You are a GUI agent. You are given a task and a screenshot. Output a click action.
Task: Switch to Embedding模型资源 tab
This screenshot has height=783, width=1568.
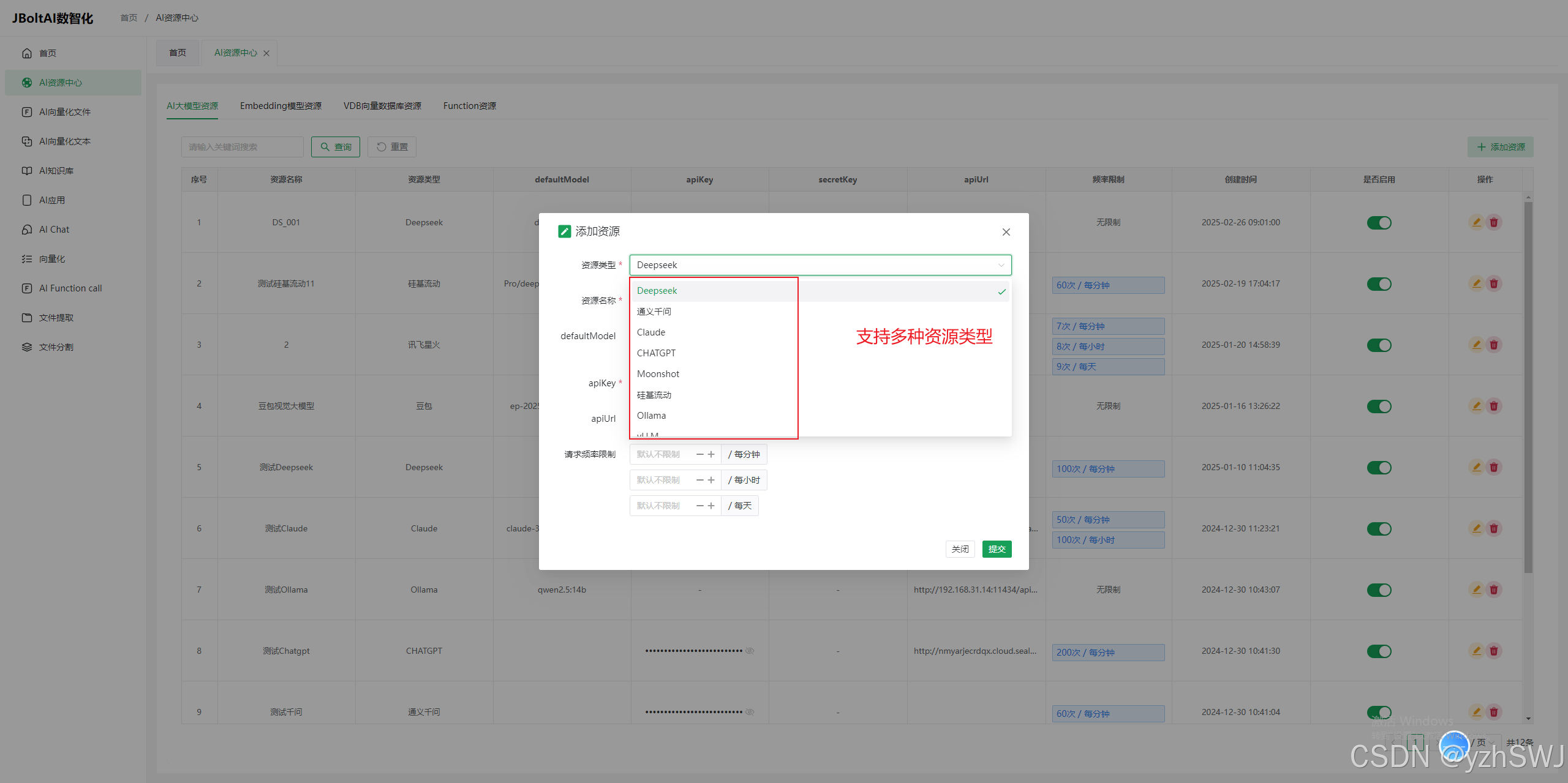click(281, 106)
